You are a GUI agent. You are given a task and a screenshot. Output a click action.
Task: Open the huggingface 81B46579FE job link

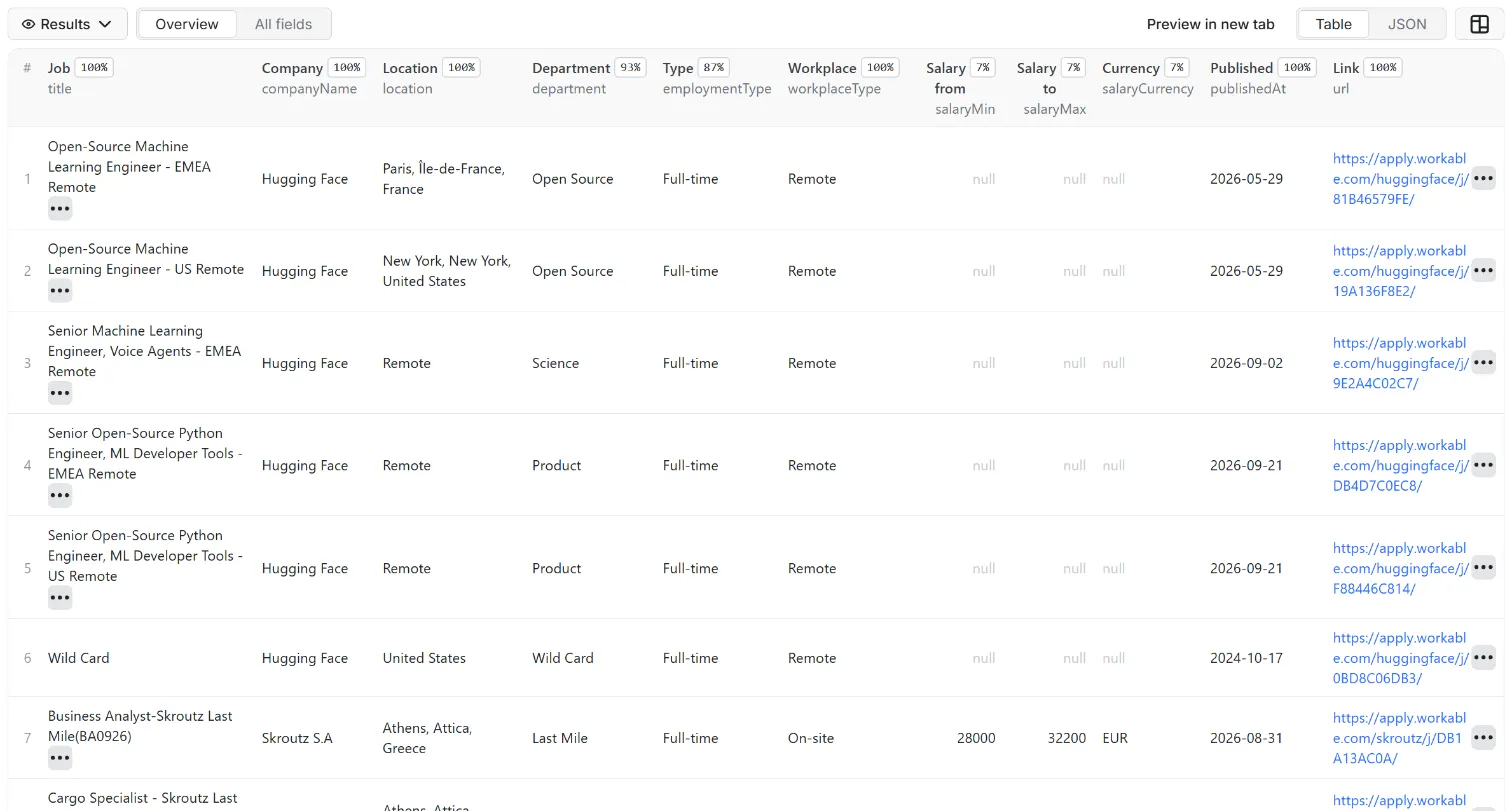(x=1400, y=179)
